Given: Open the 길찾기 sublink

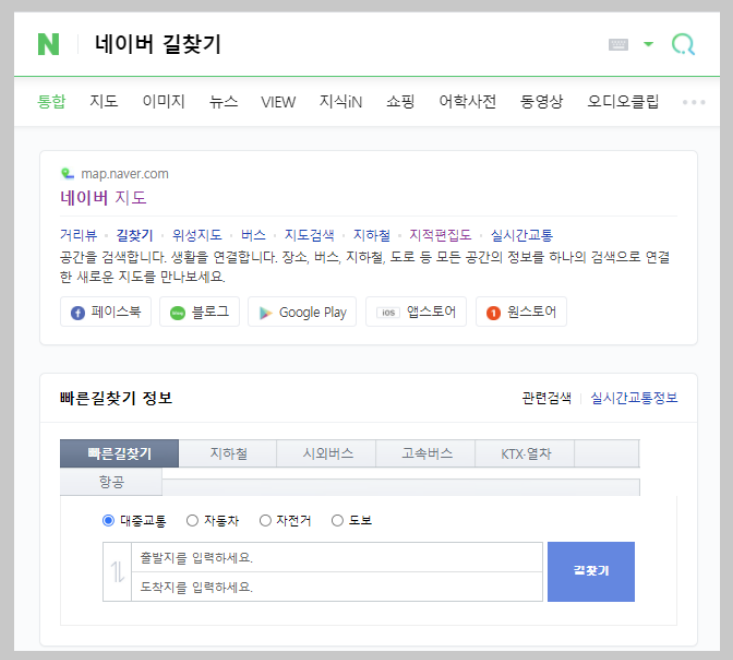Looking at the screenshot, I should tap(135, 235).
